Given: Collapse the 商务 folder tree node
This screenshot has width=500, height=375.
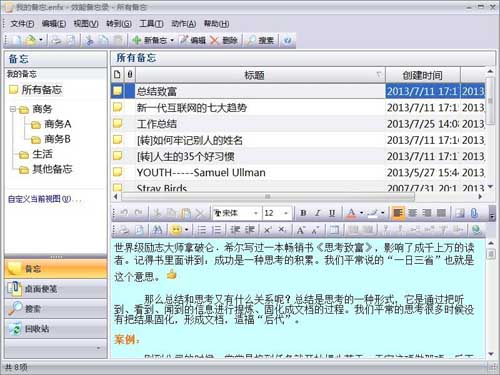Looking at the screenshot, I should point(13,109).
